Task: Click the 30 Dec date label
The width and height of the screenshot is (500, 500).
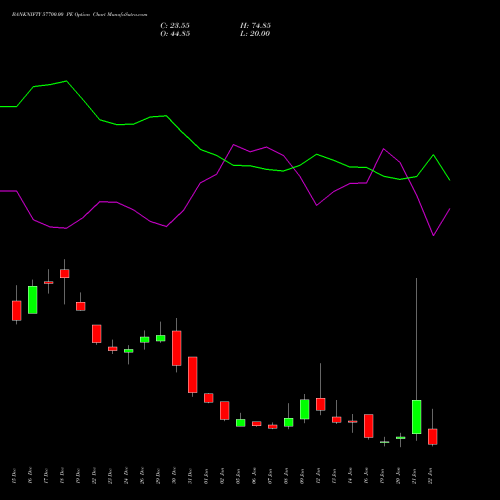Action: (x=174, y=476)
